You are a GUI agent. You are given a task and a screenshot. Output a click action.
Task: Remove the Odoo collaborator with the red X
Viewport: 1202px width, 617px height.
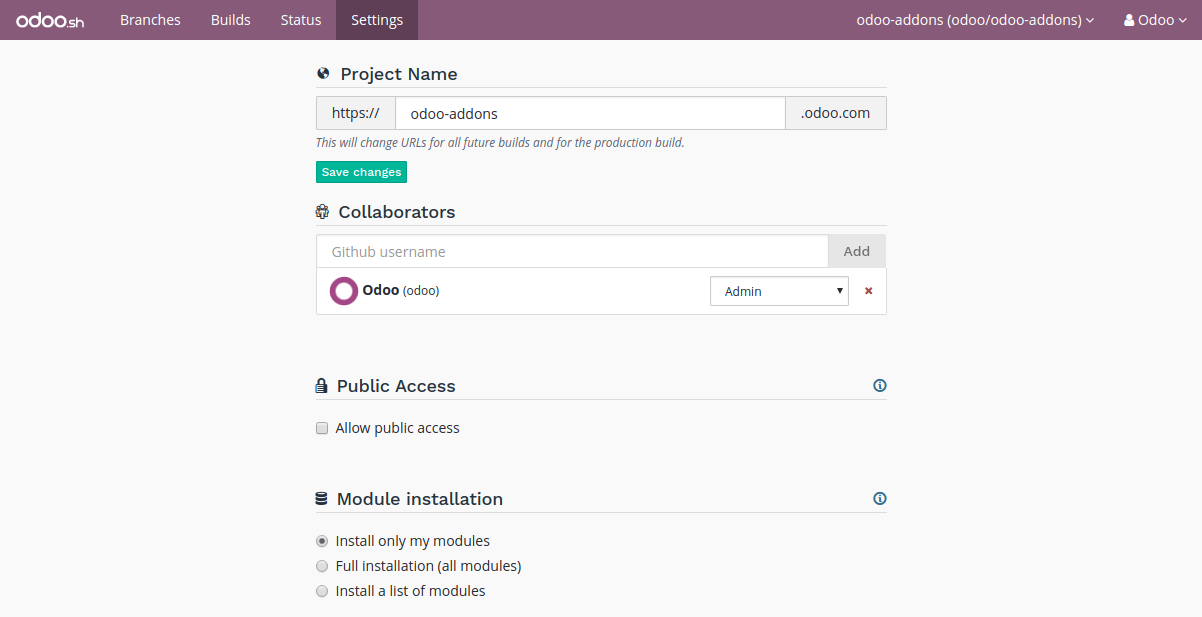tap(868, 291)
